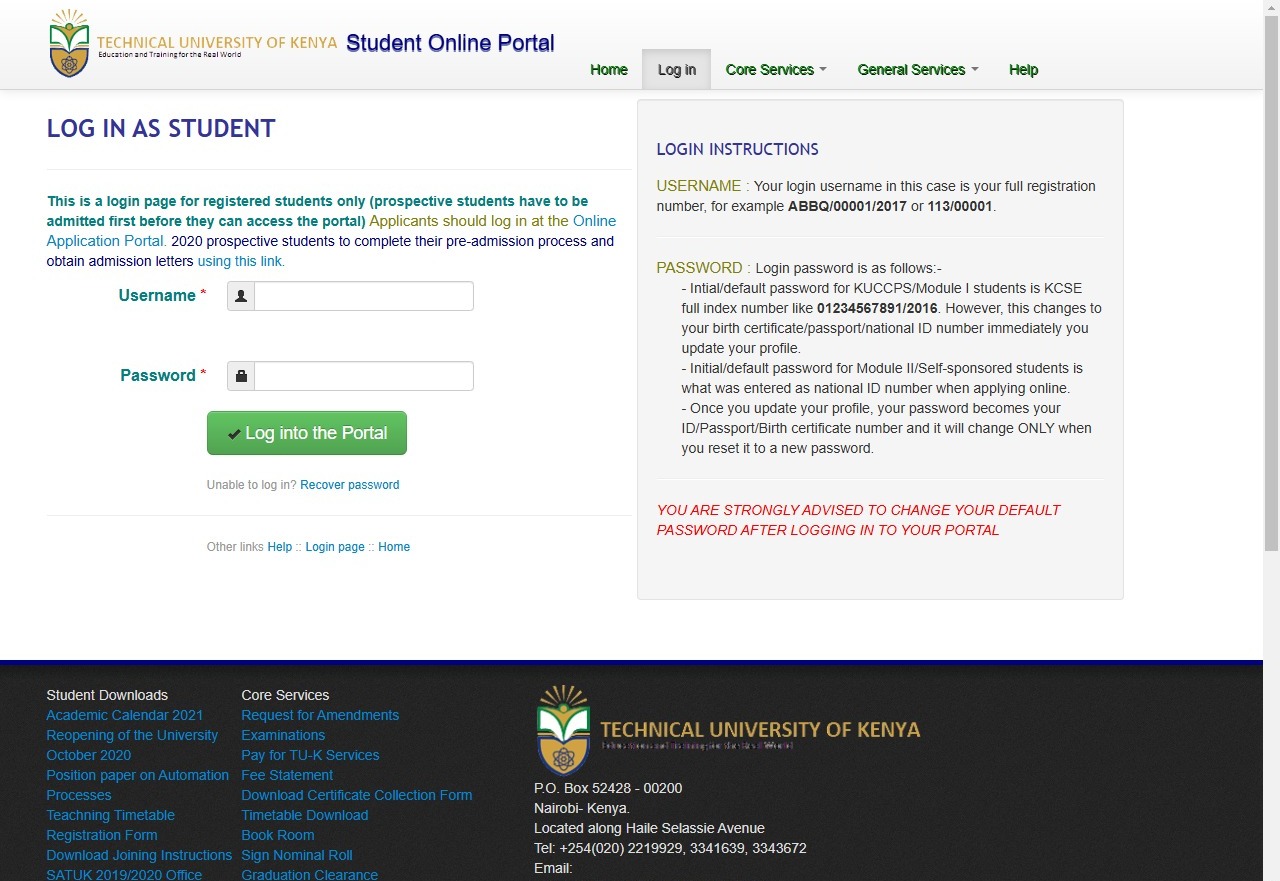Select the Log in tab in the navbar
1280x881 pixels.
coord(677,70)
